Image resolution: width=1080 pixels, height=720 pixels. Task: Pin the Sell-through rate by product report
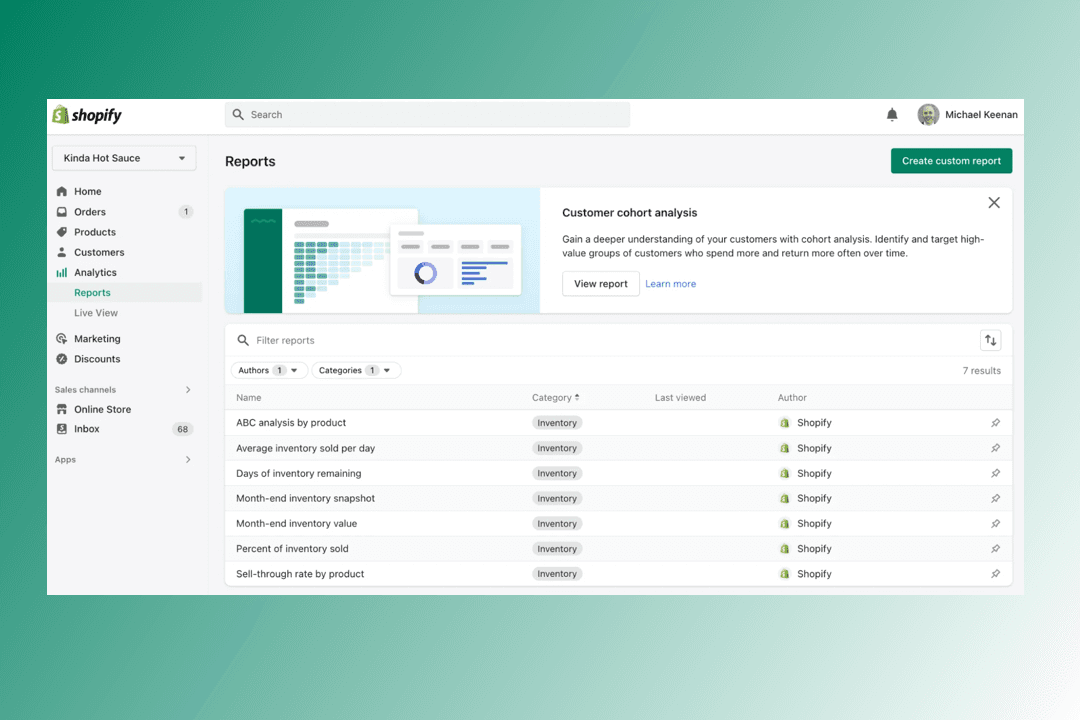995,574
